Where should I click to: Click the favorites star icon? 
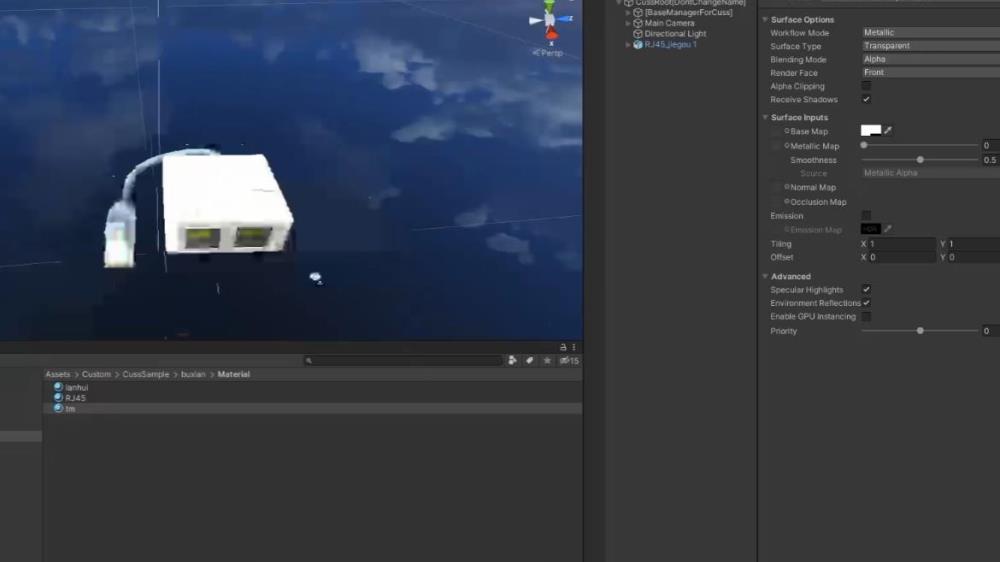[x=547, y=360]
